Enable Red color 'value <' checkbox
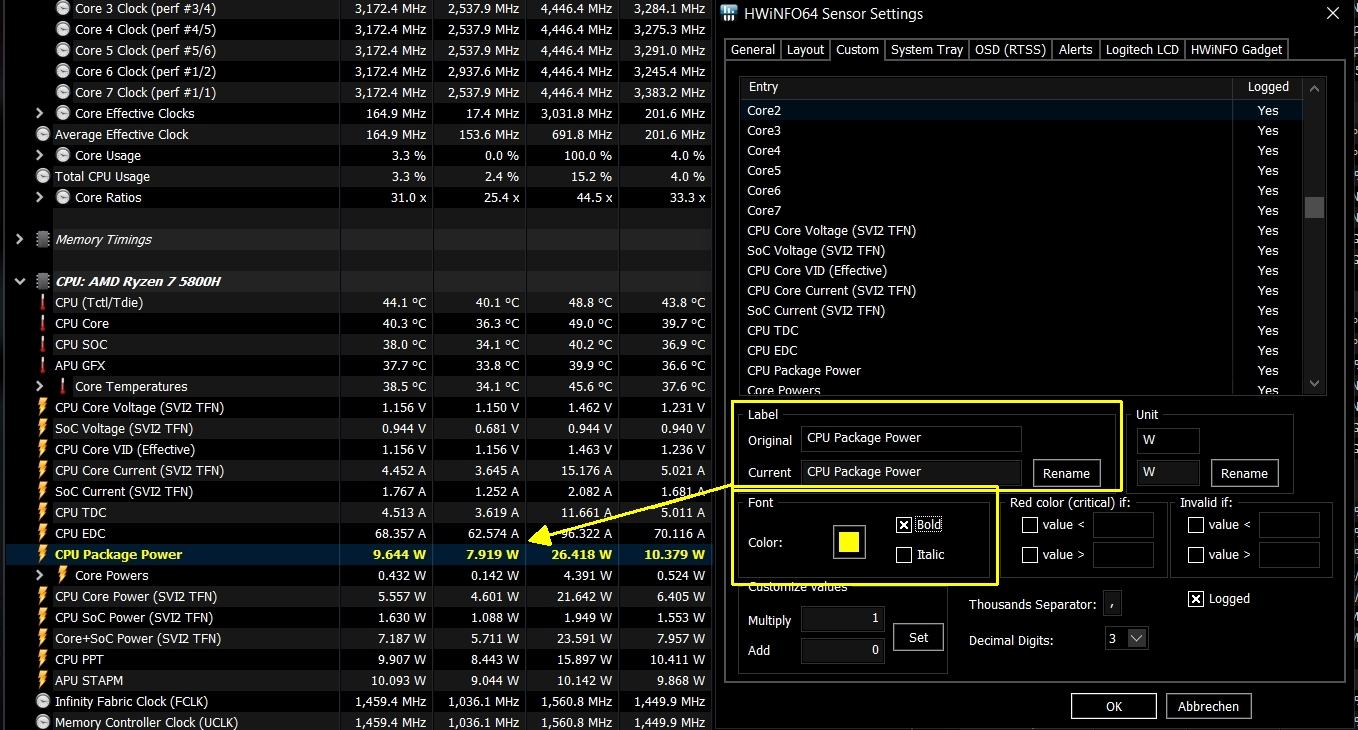The image size is (1358, 730). [x=1029, y=525]
